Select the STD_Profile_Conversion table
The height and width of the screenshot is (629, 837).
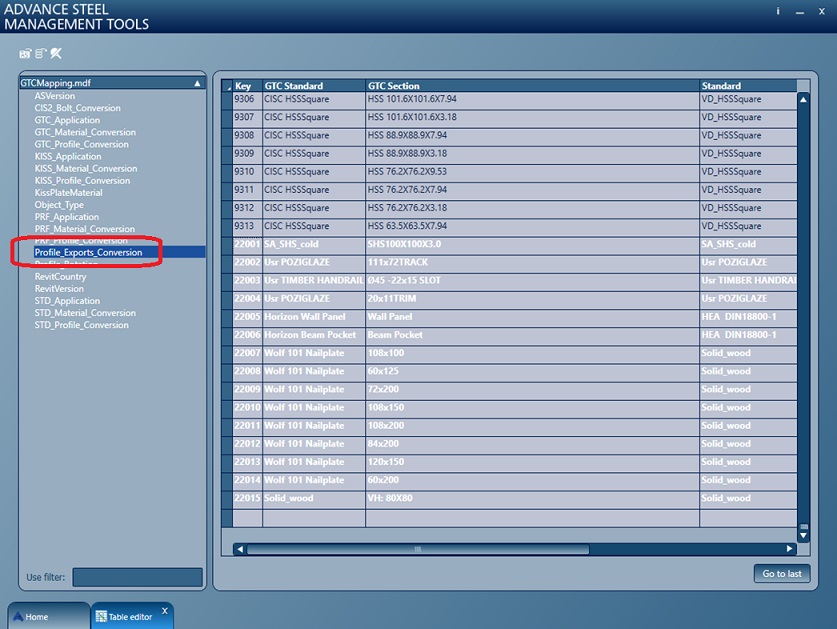pos(81,325)
